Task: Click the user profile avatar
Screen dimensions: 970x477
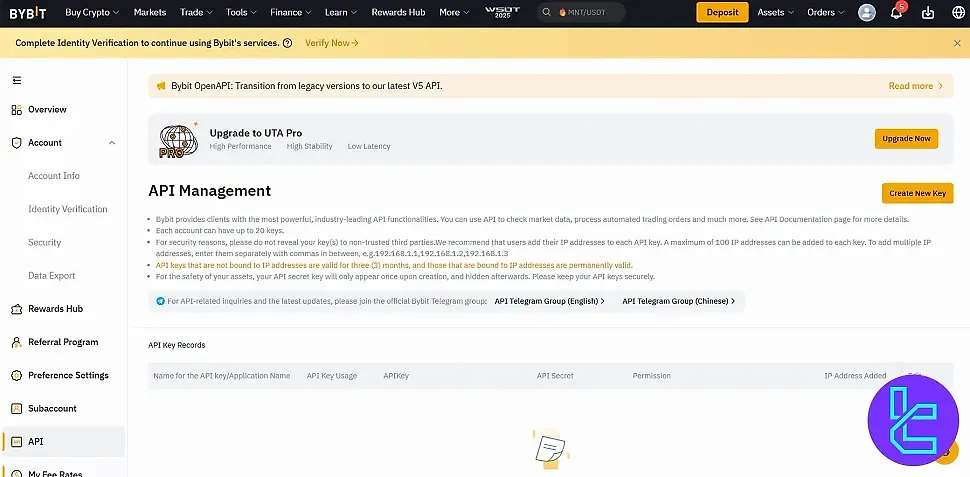Action: (x=867, y=13)
